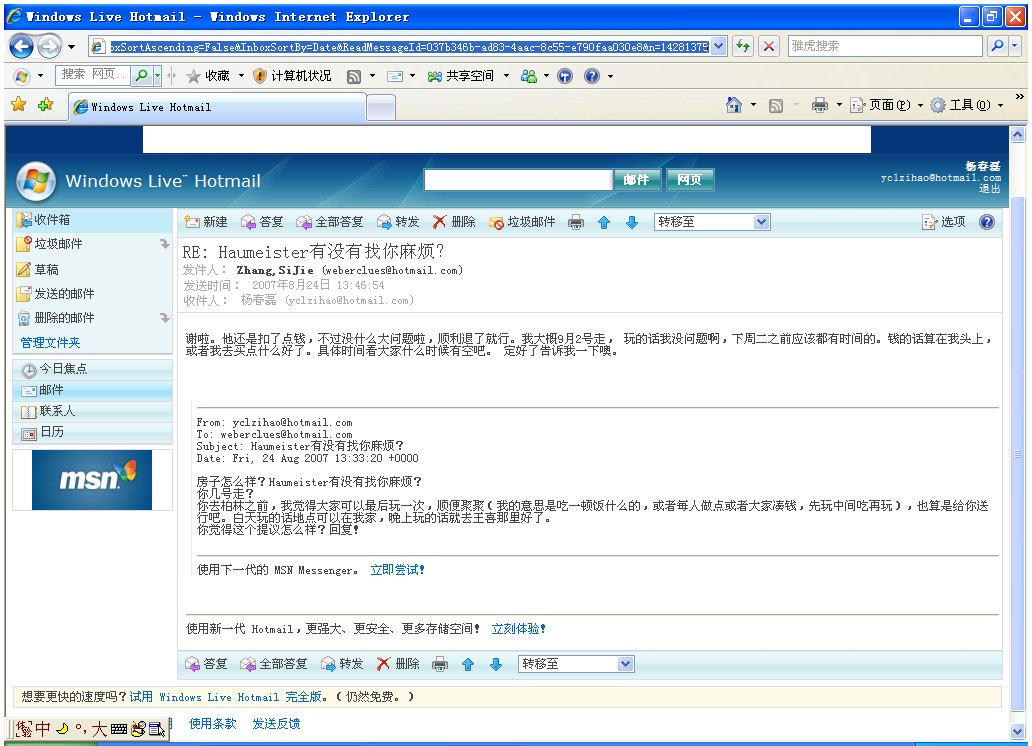The width and height of the screenshot is (1032, 746).
Task: Click the red Stop loading icon
Action: click(x=768, y=46)
